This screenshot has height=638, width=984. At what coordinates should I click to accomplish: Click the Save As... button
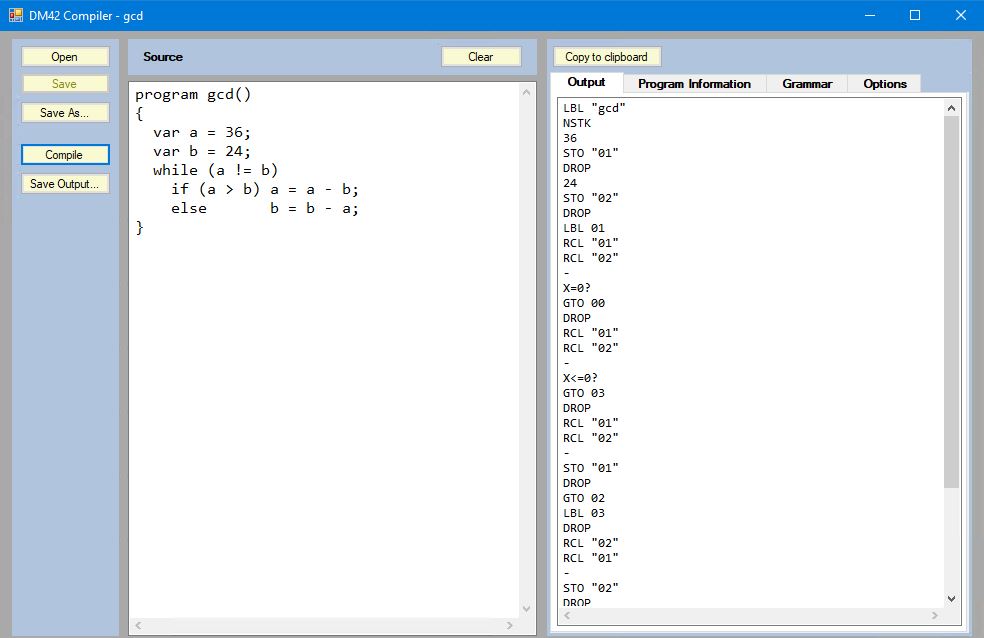pyautogui.click(x=65, y=113)
